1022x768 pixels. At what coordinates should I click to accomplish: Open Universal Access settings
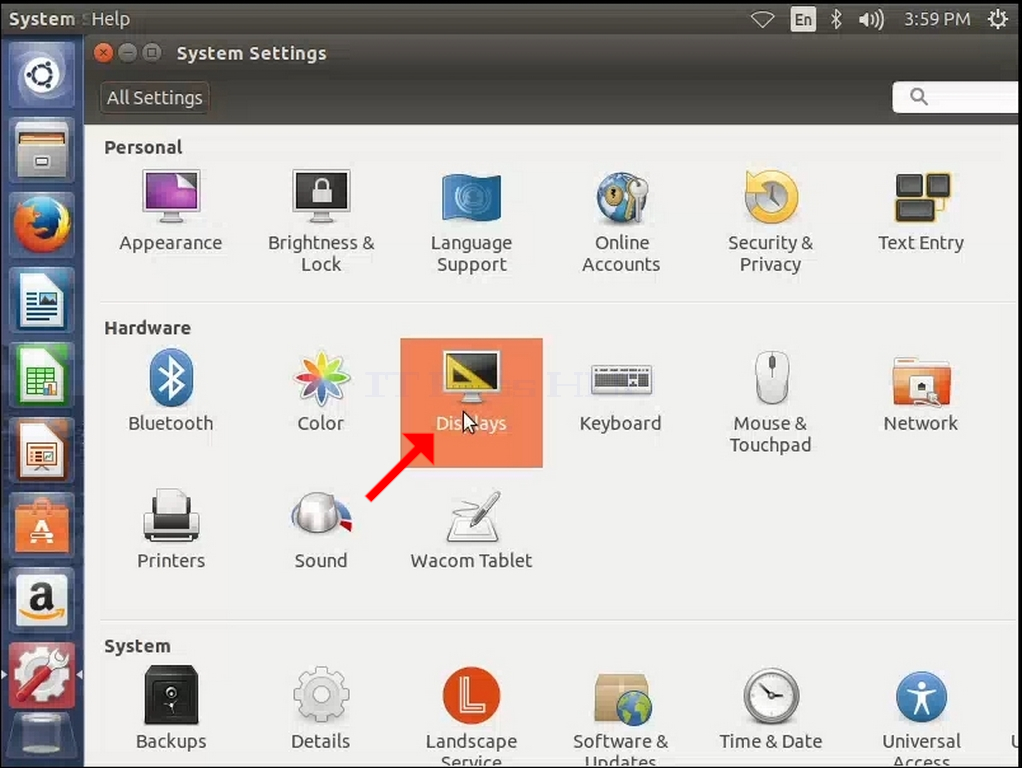pos(921,716)
